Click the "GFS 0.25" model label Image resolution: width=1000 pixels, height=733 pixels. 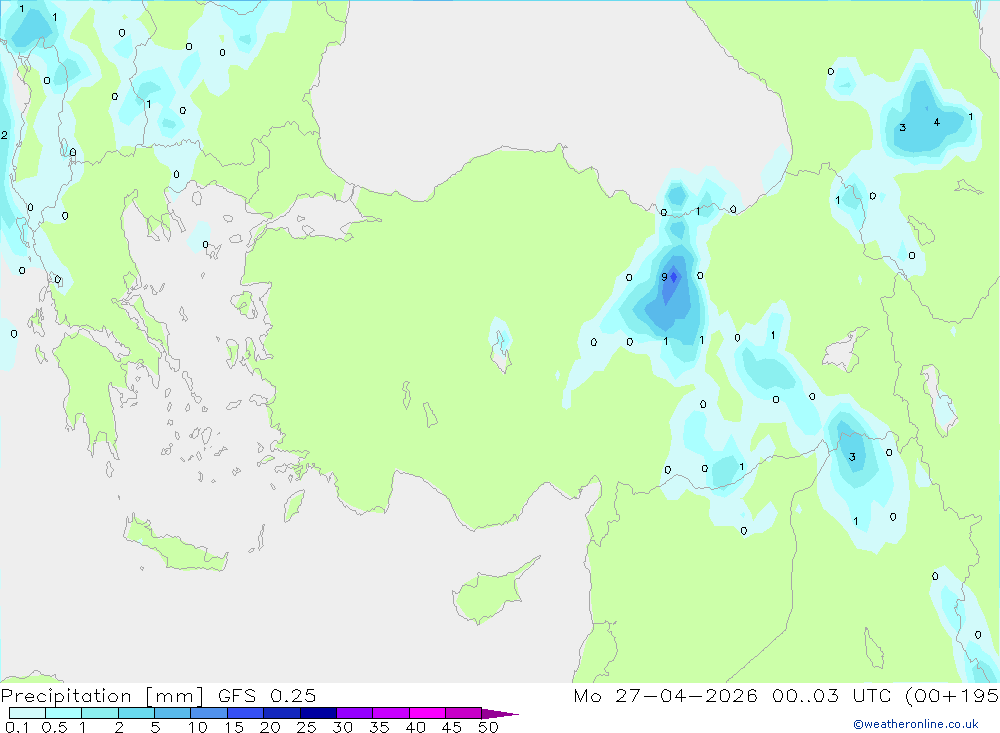pyautogui.click(x=267, y=695)
